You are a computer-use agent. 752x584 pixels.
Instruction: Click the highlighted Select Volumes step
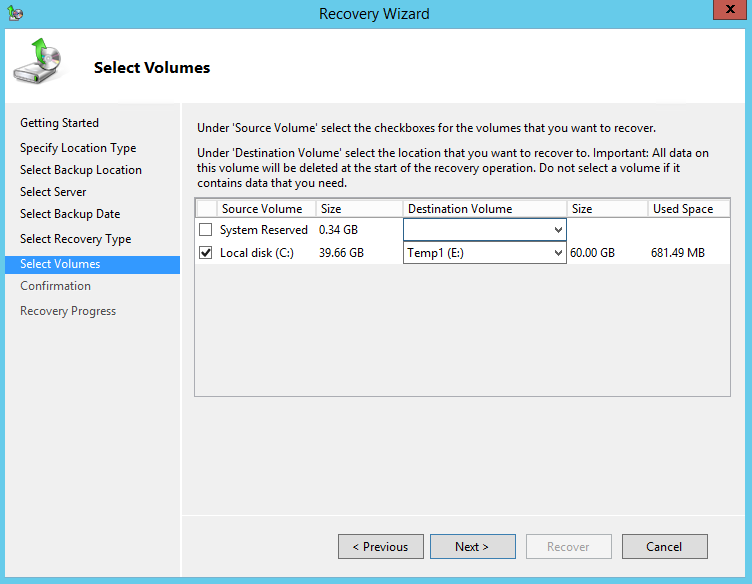coord(60,264)
